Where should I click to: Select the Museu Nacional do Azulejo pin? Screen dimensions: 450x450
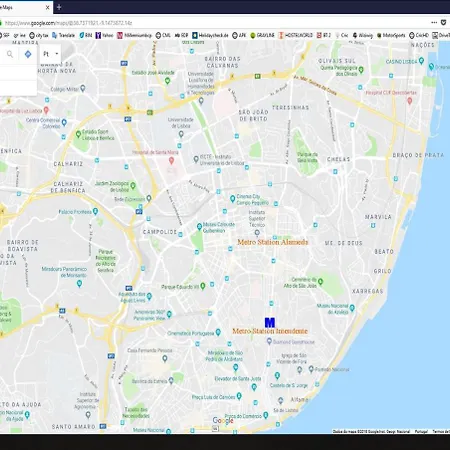click(352, 308)
